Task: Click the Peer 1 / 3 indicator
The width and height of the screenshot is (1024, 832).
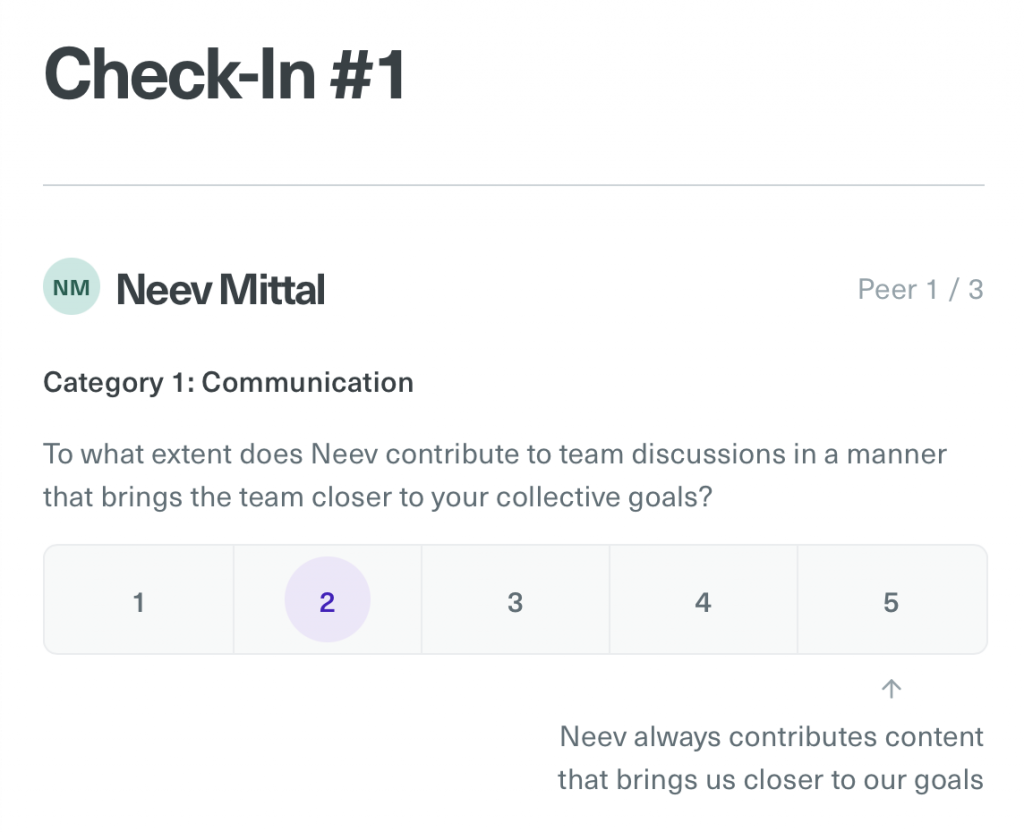Action: pyautogui.click(x=920, y=290)
